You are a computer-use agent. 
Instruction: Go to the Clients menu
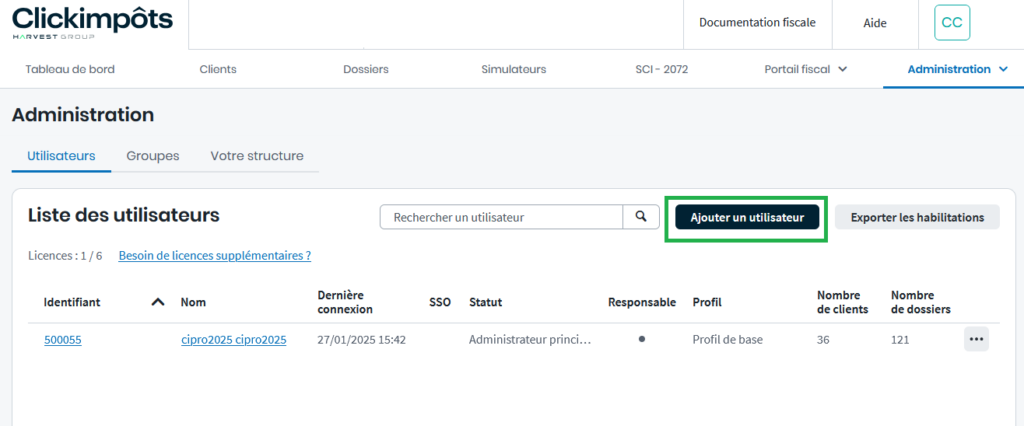tap(218, 69)
